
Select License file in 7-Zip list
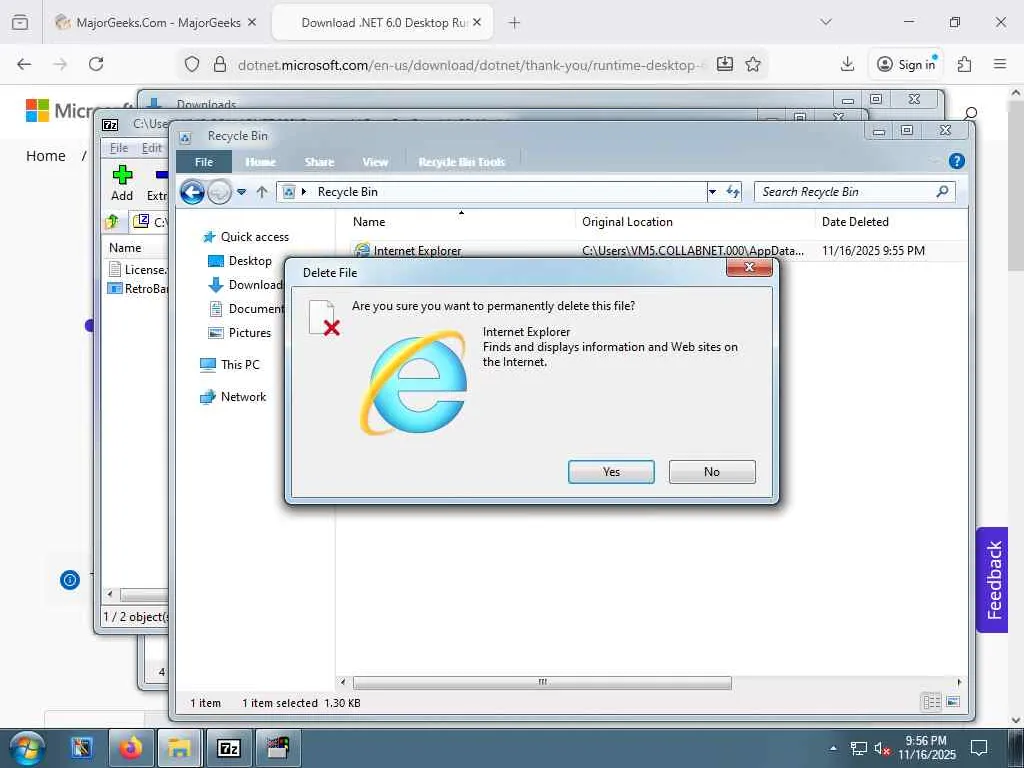(x=137, y=270)
